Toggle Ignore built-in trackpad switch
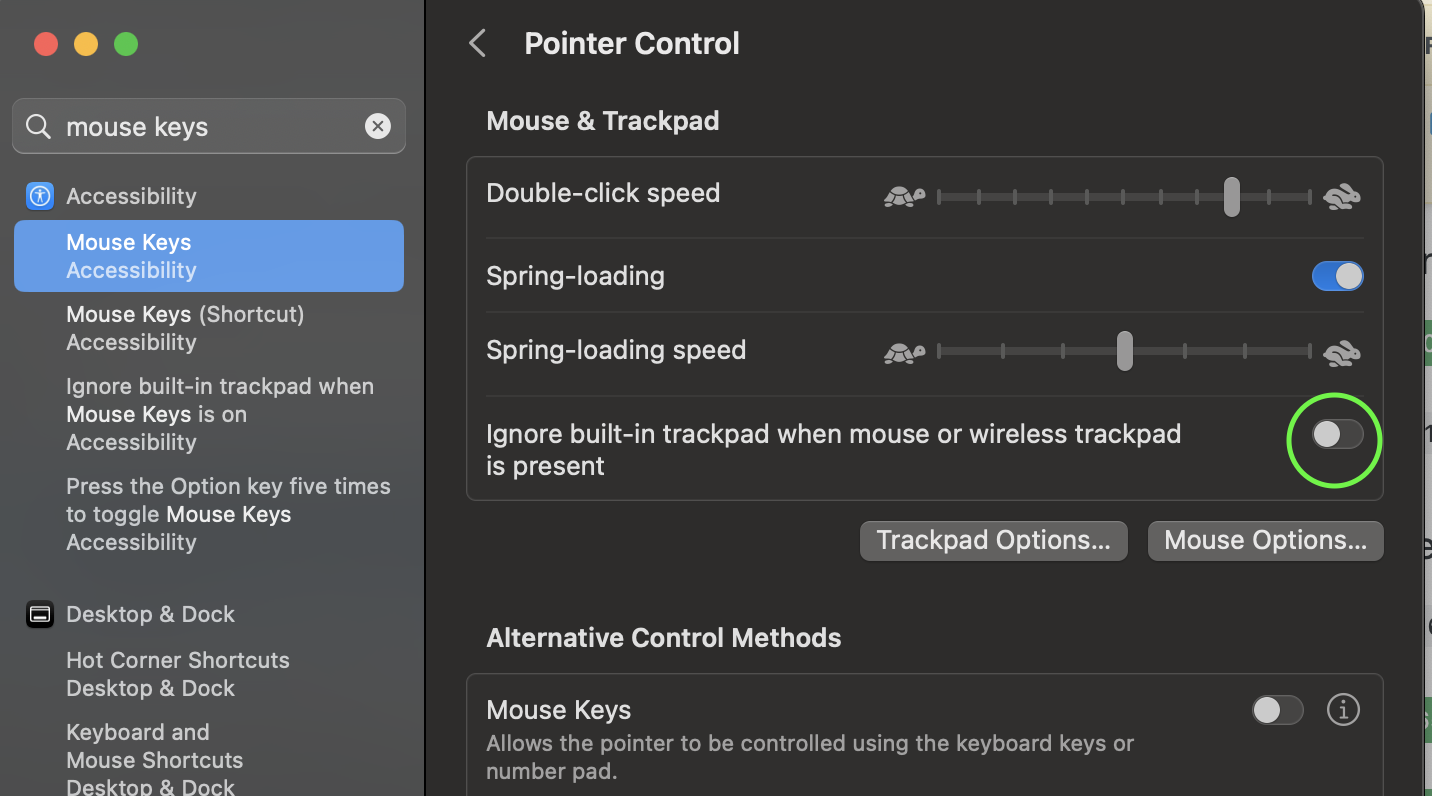Screen dimensions: 1432x796 pos(1337,434)
